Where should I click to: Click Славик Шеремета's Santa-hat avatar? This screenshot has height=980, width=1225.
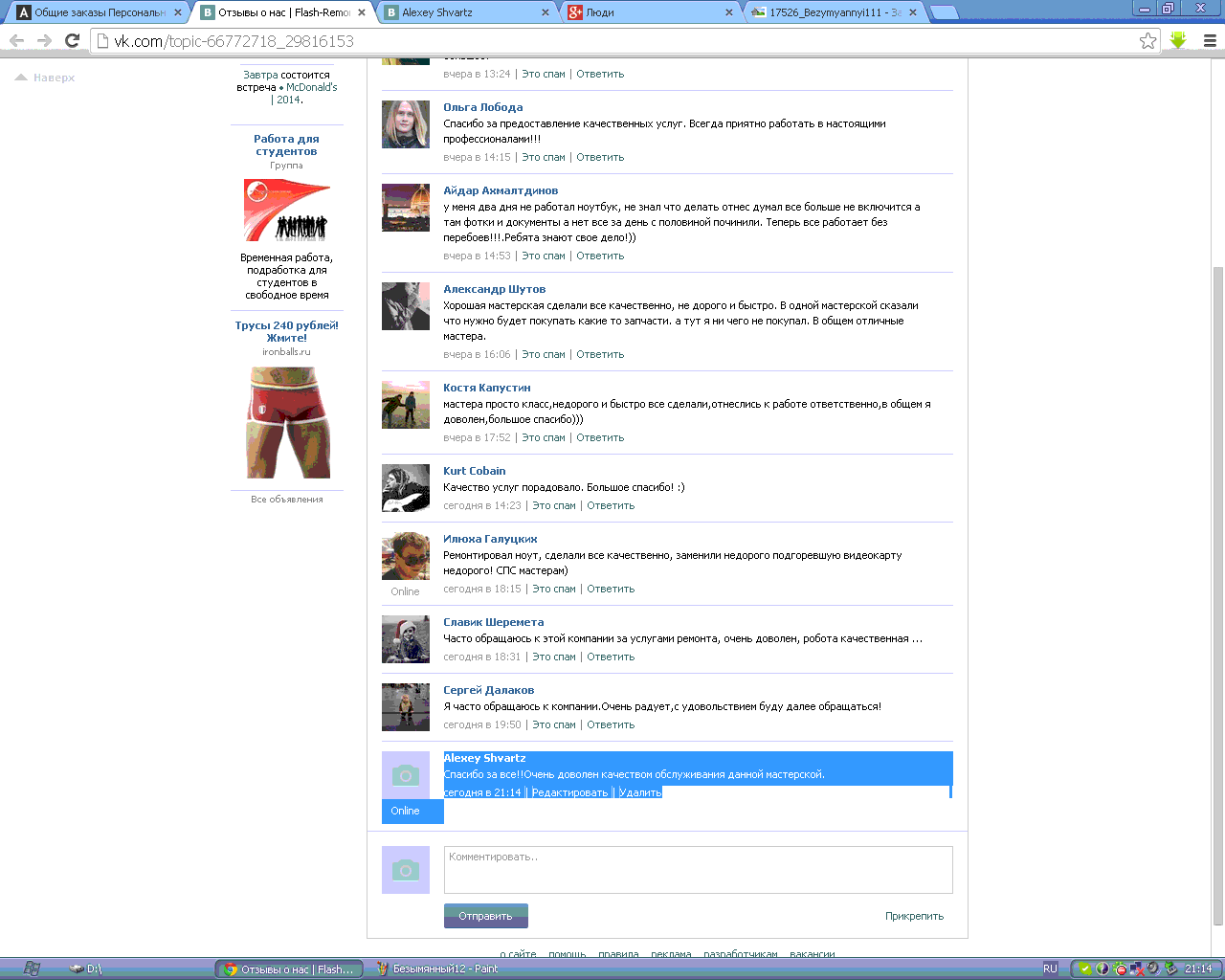[406, 639]
